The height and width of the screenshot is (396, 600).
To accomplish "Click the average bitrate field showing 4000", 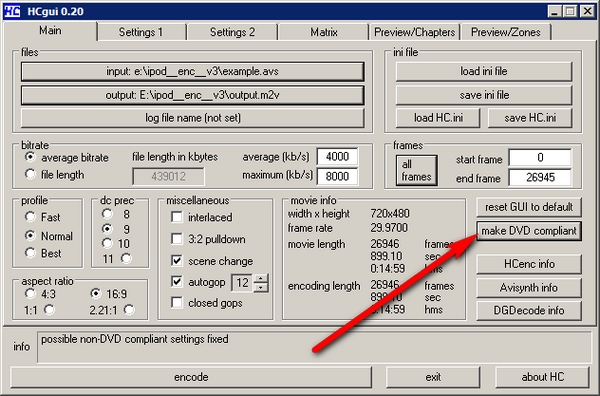I will point(337,157).
